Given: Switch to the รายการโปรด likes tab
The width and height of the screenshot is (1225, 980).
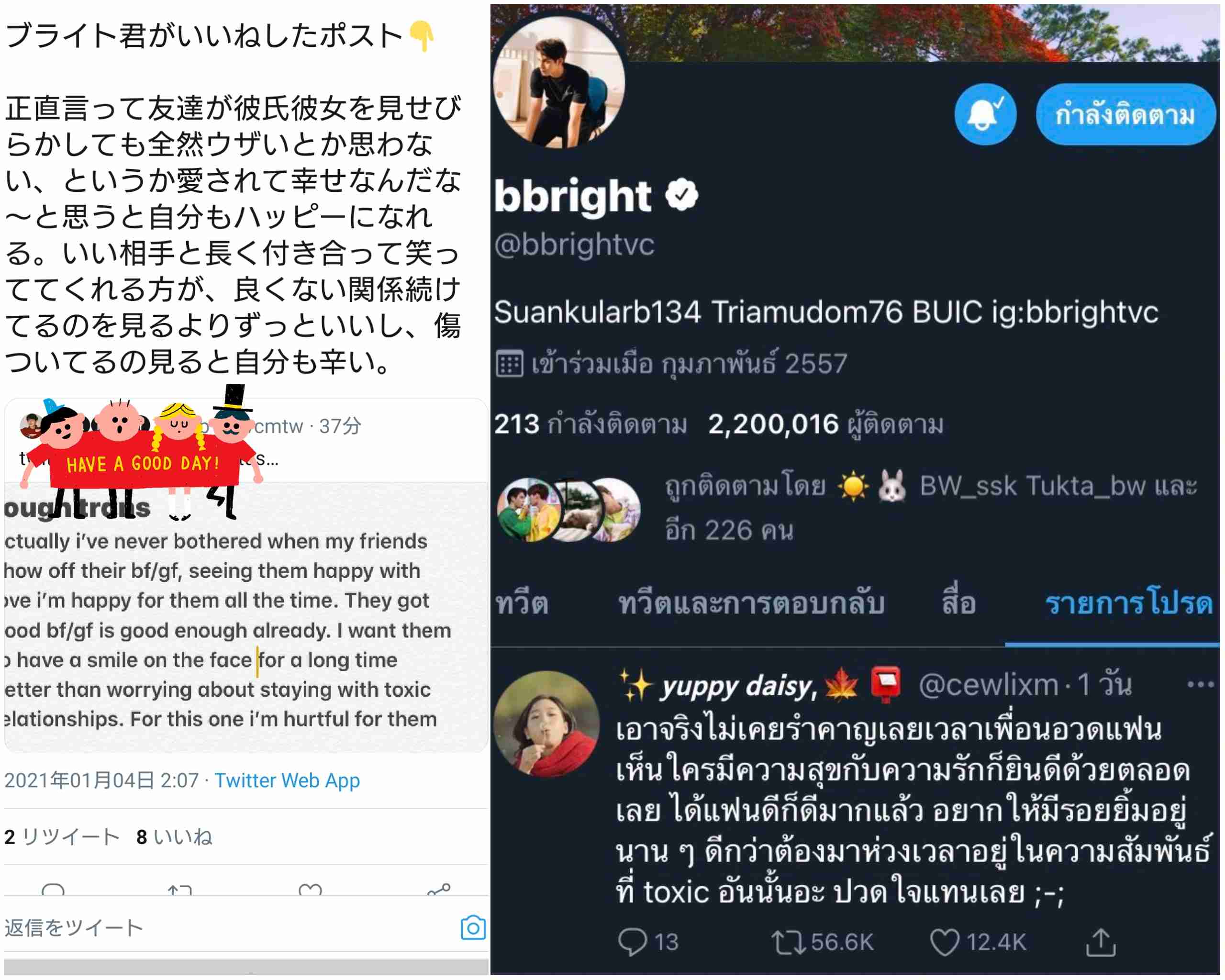Looking at the screenshot, I should [x=1128, y=603].
